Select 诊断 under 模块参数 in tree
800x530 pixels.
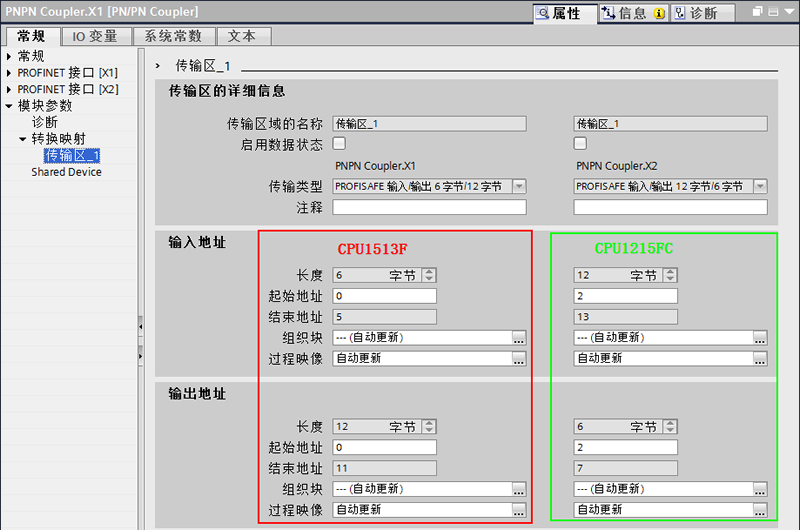point(45,122)
